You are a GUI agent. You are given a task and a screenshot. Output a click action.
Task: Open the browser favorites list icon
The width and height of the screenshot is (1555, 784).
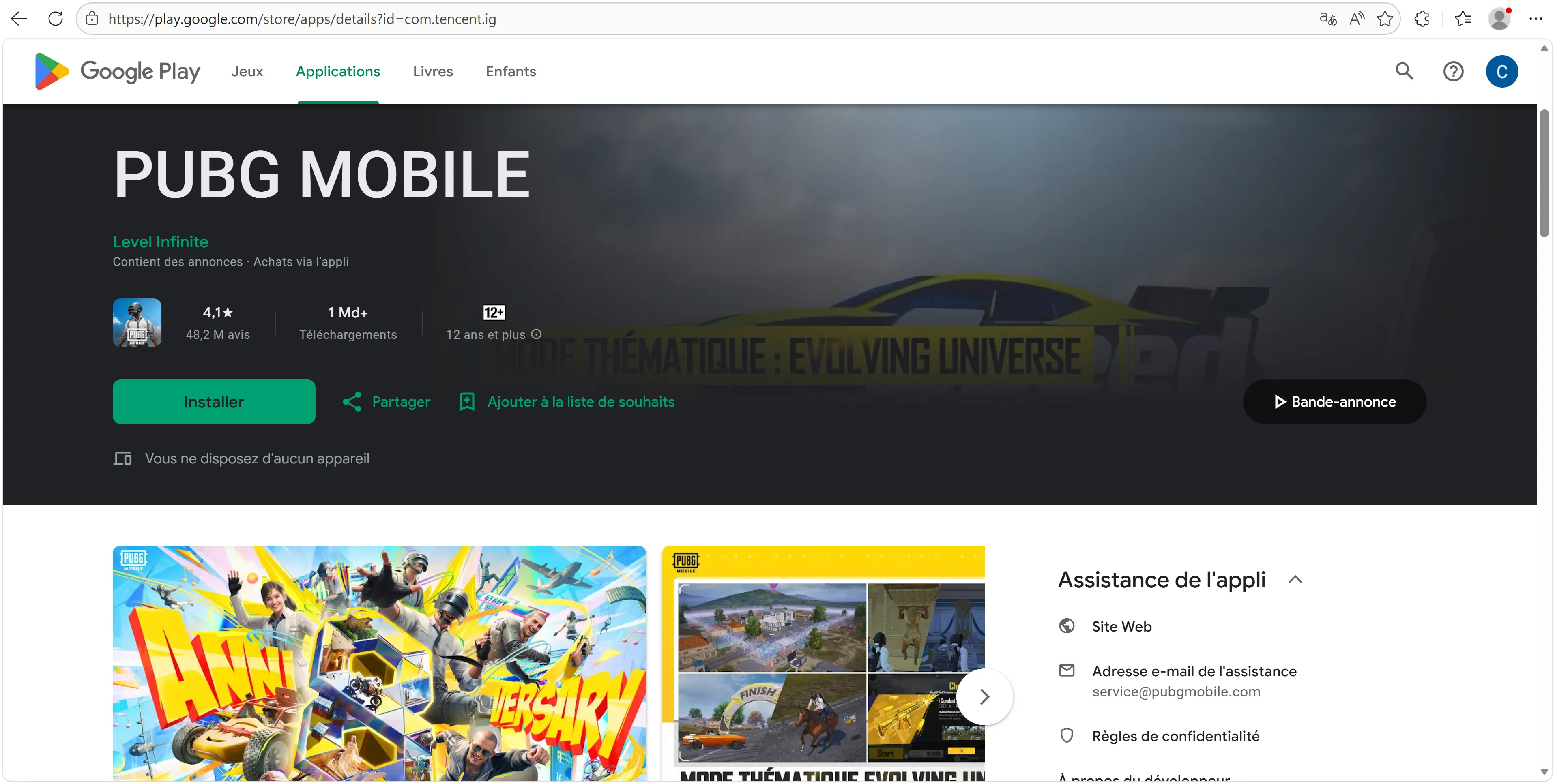pos(1463,19)
